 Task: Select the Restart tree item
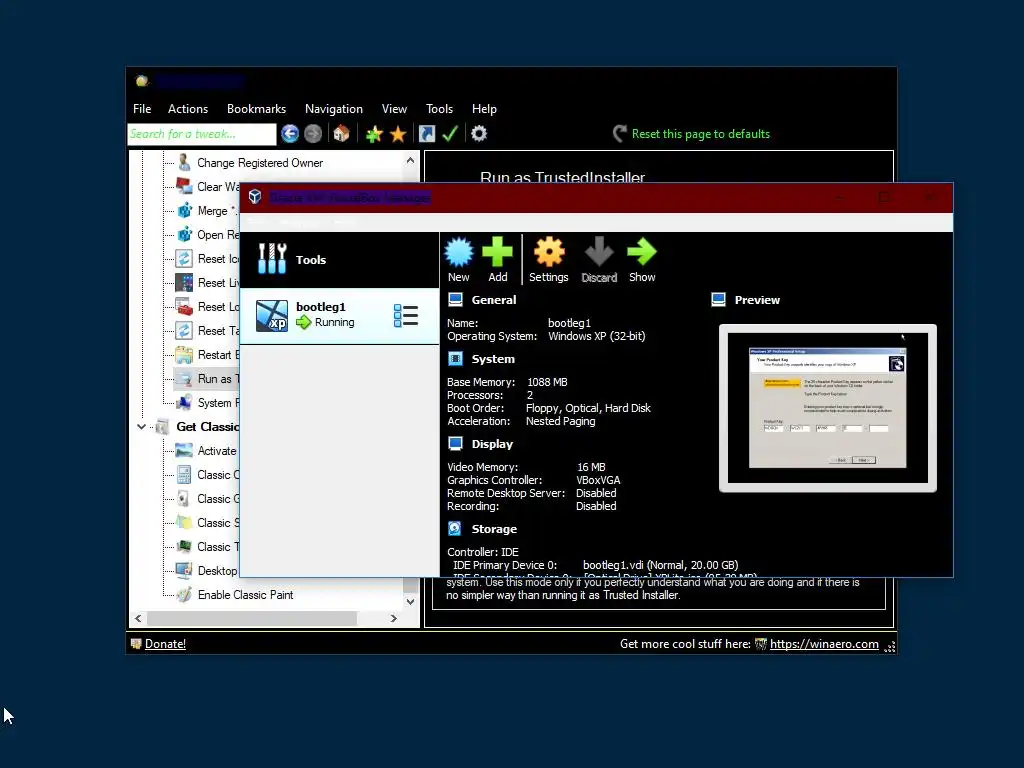point(218,355)
